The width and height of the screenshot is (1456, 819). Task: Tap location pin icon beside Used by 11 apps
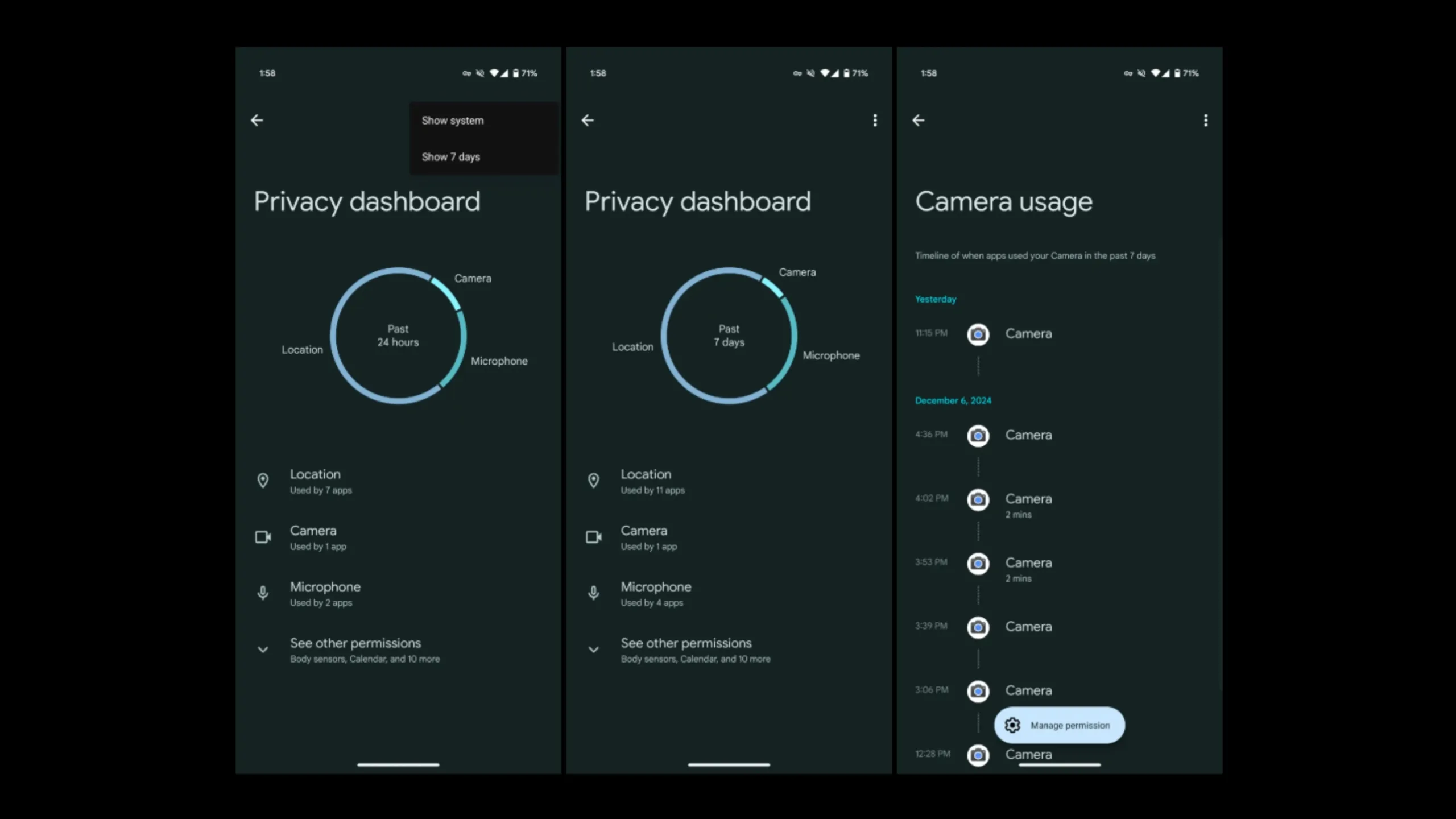point(593,481)
